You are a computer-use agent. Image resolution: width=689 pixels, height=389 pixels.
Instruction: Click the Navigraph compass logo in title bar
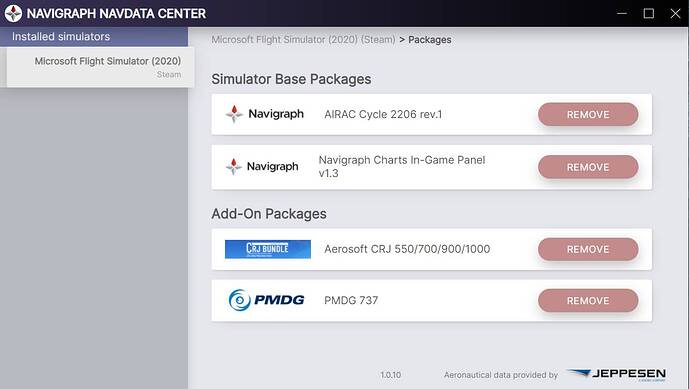click(13, 13)
